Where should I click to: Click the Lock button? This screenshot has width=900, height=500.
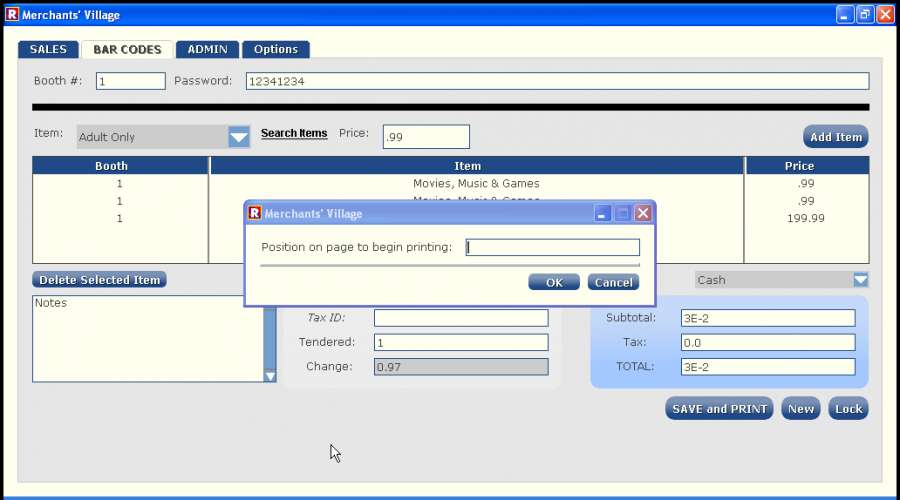pos(848,408)
